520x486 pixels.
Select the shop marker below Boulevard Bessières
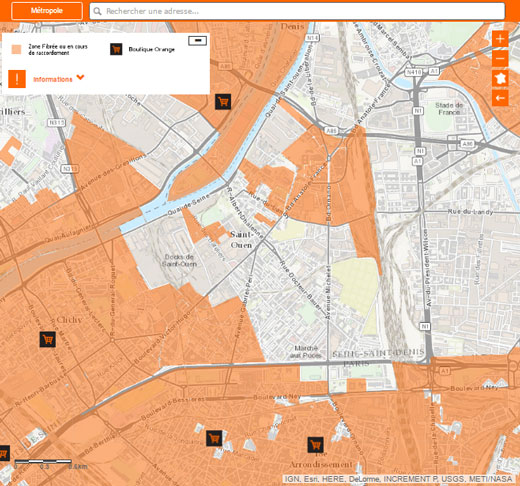tap(214, 438)
